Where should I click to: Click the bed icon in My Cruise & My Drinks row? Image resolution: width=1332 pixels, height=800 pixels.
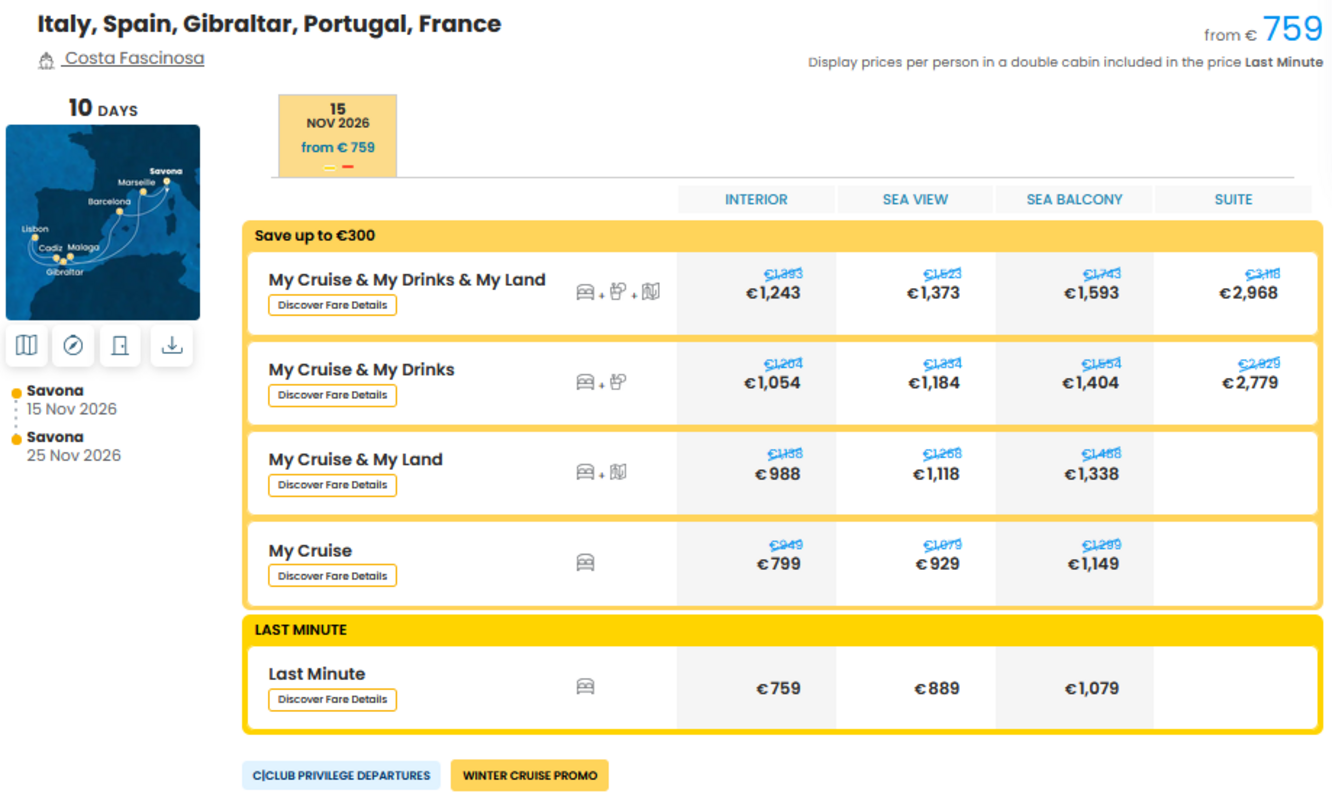[585, 382]
